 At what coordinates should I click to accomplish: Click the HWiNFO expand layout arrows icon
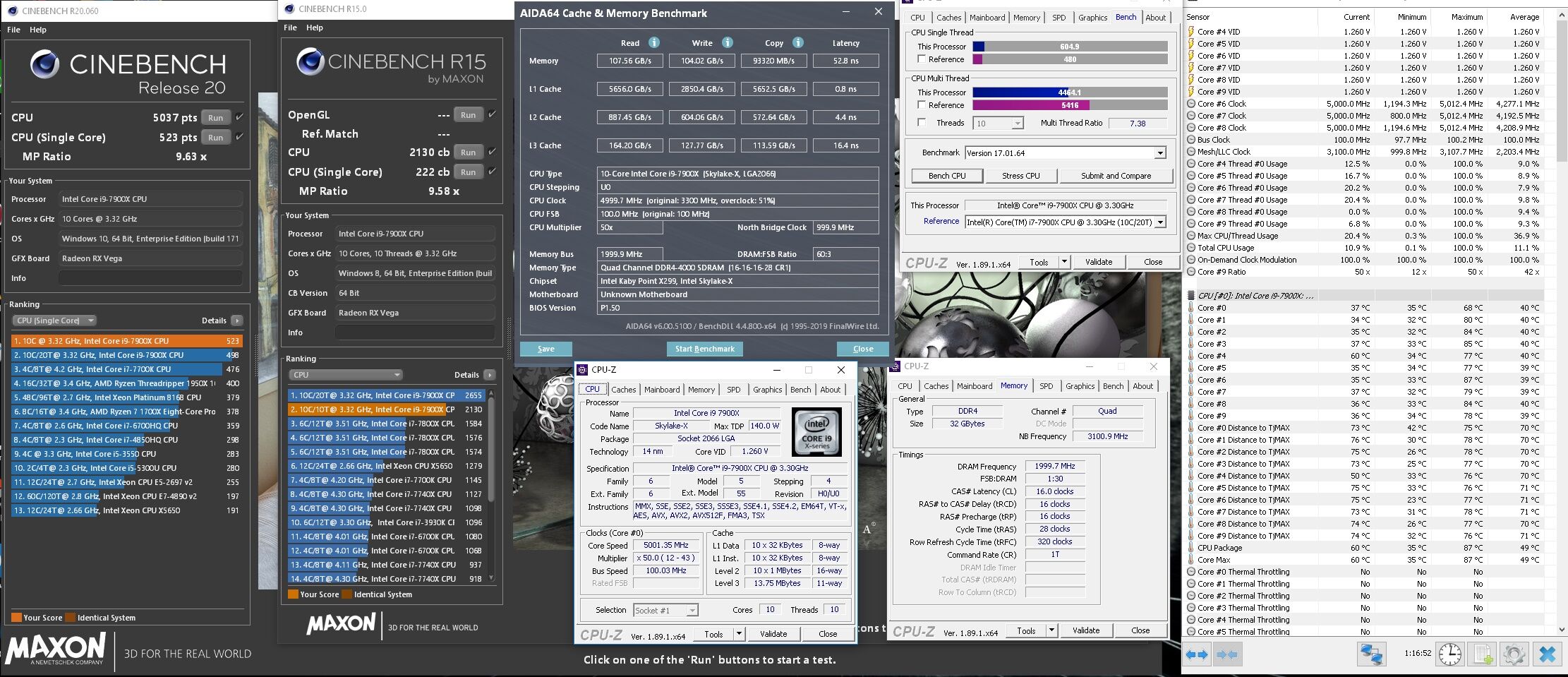1197,655
